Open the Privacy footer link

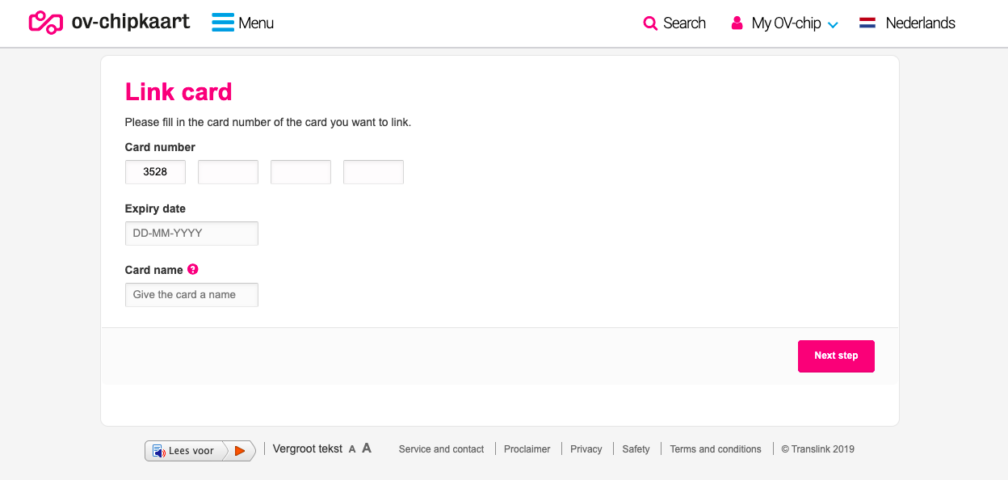[586, 450]
